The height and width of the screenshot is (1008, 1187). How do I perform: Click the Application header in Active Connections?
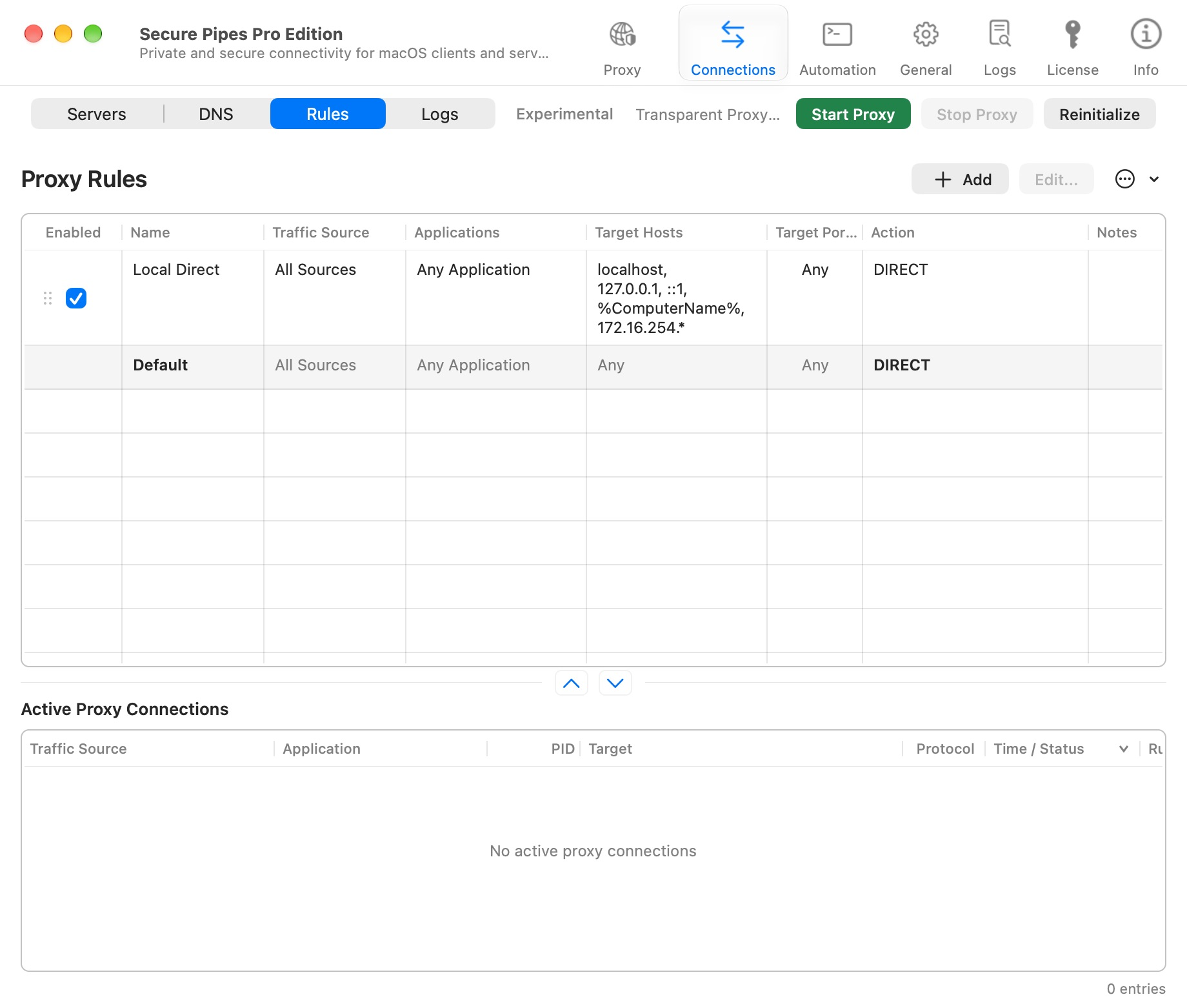(321, 749)
